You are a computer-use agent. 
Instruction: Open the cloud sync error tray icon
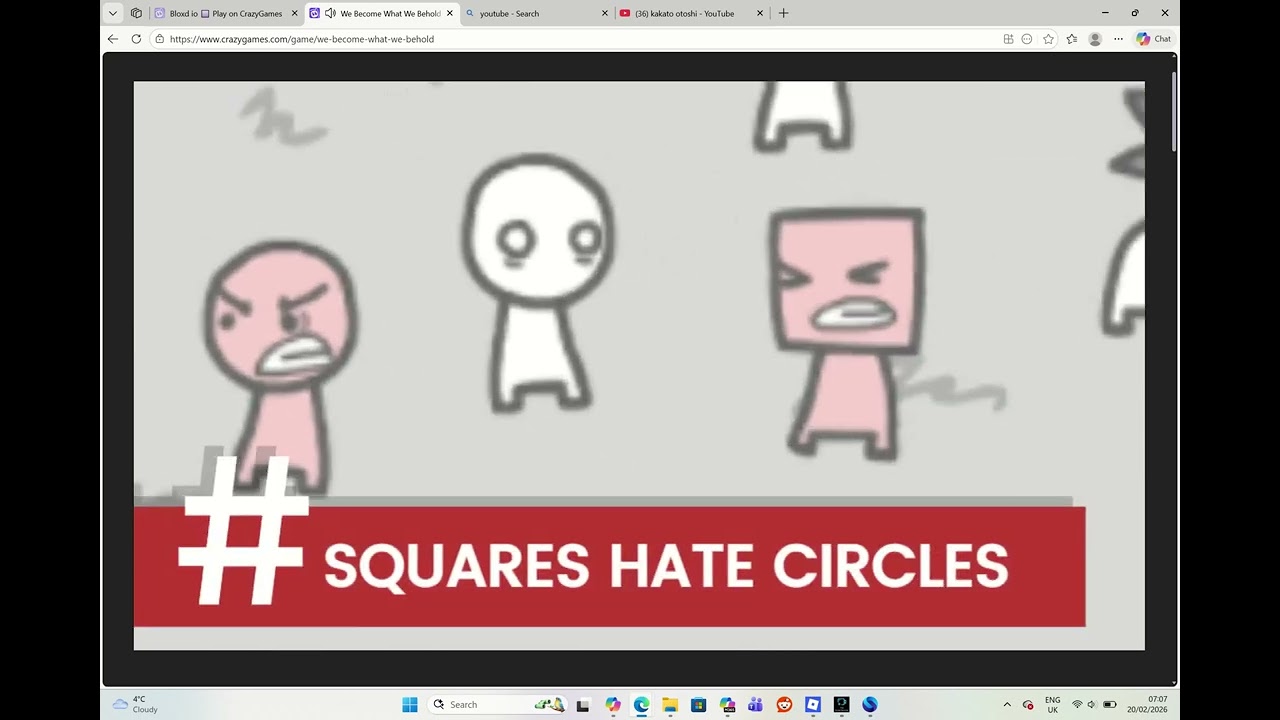click(1028, 704)
